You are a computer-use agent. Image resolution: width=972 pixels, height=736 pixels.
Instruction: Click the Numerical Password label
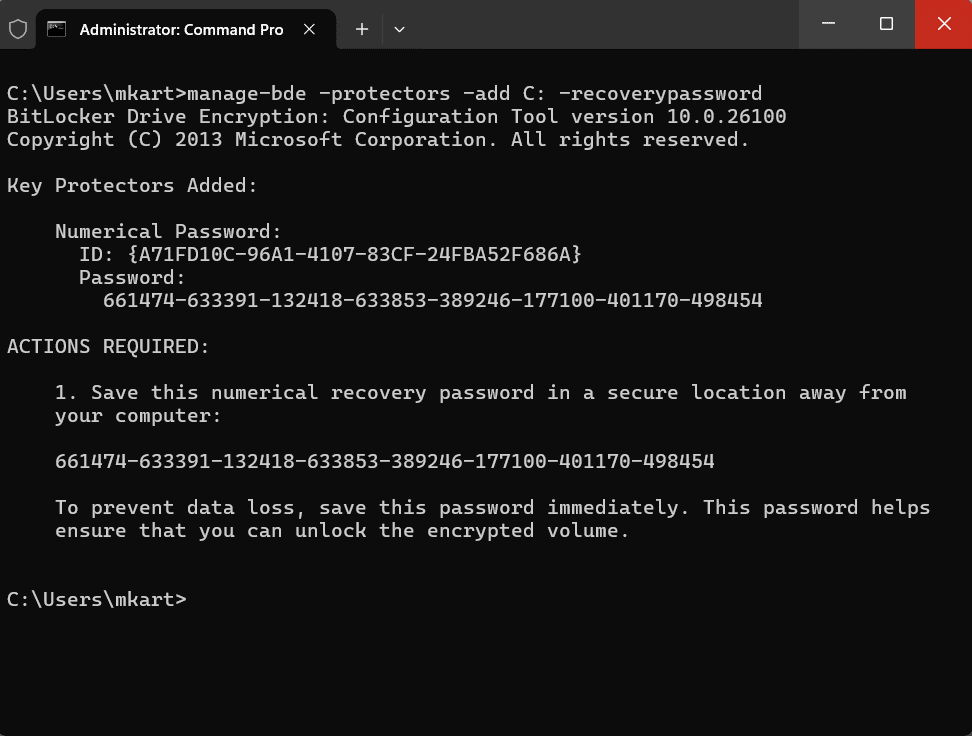click(x=168, y=231)
